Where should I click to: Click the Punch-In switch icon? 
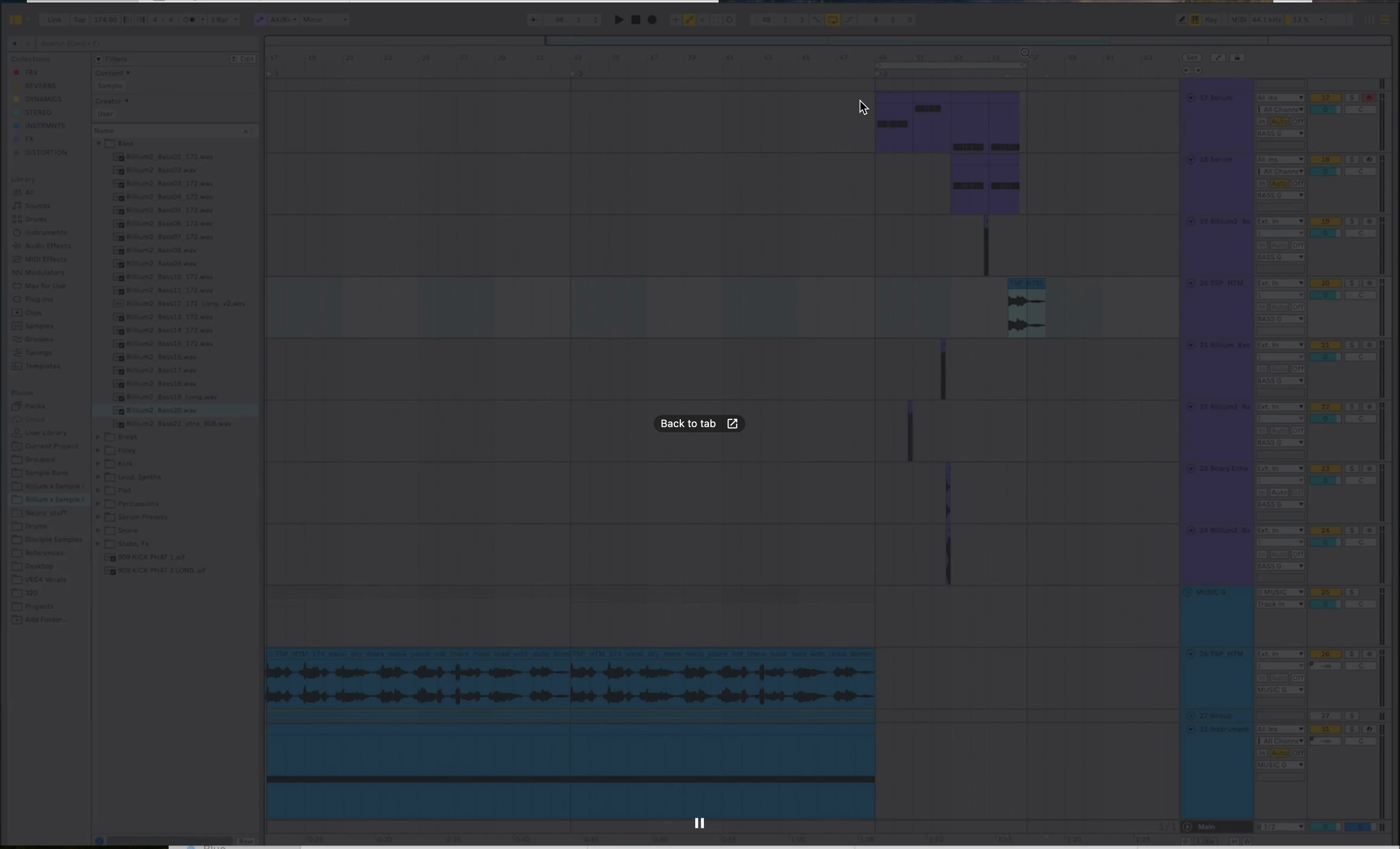[x=816, y=20]
